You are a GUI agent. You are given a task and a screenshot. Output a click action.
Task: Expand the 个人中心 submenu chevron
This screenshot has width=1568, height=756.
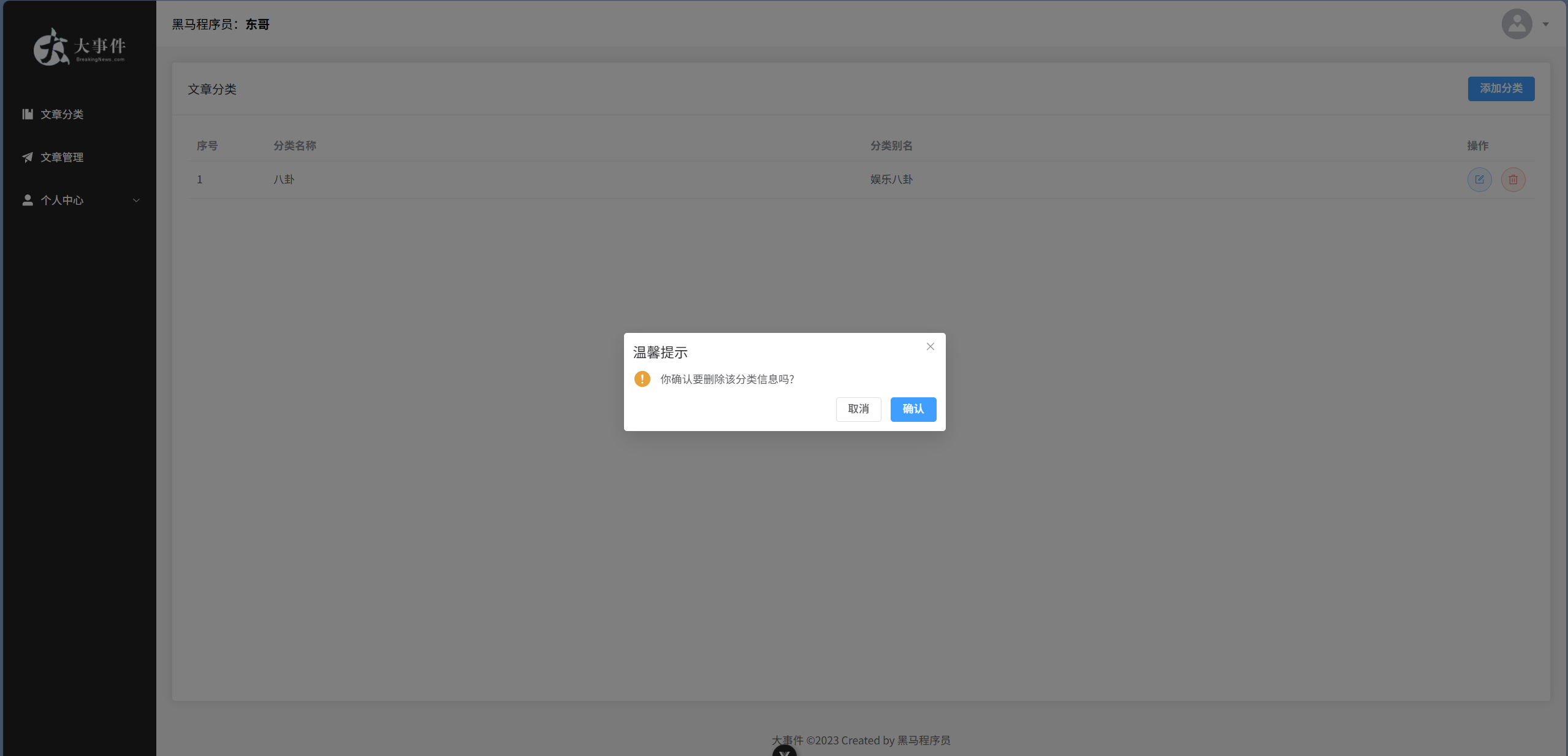(x=135, y=200)
